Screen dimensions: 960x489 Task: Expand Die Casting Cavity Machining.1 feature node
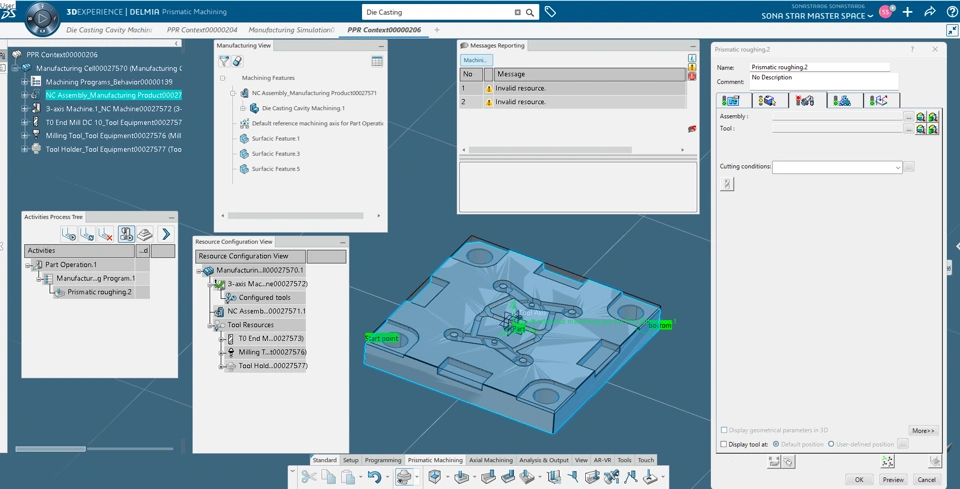[242, 108]
